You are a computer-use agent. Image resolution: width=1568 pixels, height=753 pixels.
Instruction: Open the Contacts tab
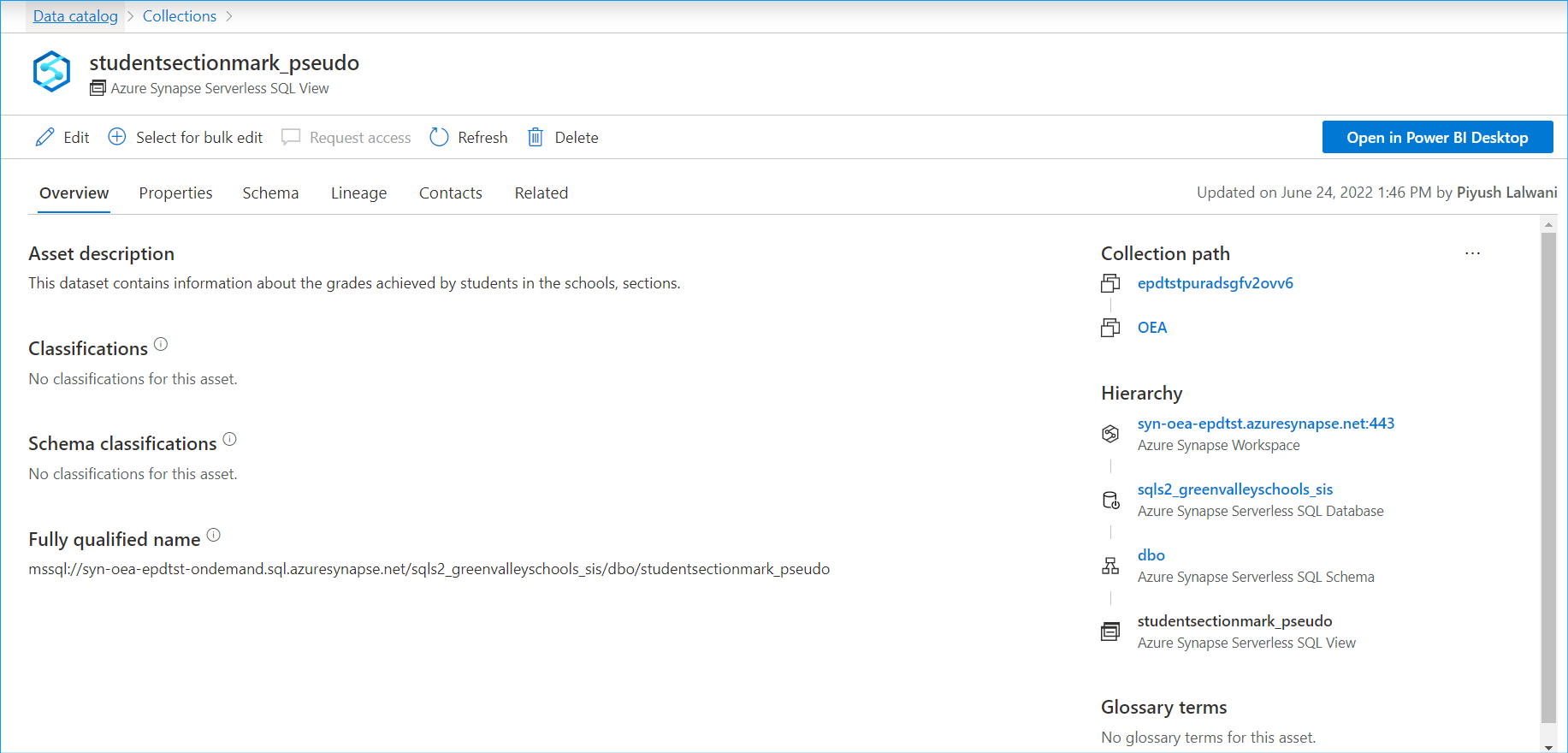[451, 193]
